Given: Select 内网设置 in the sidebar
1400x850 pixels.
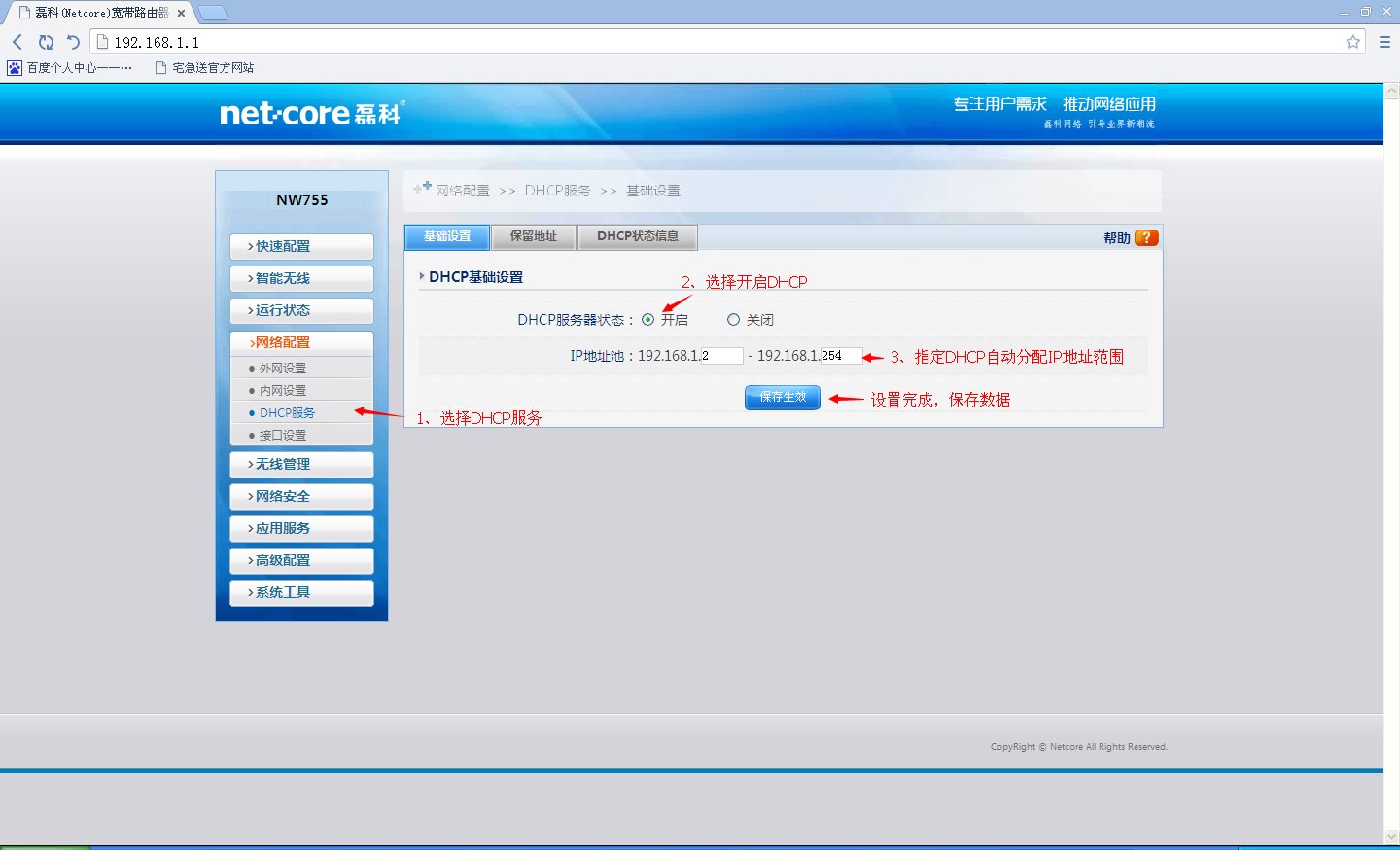Looking at the screenshot, I should [282, 389].
